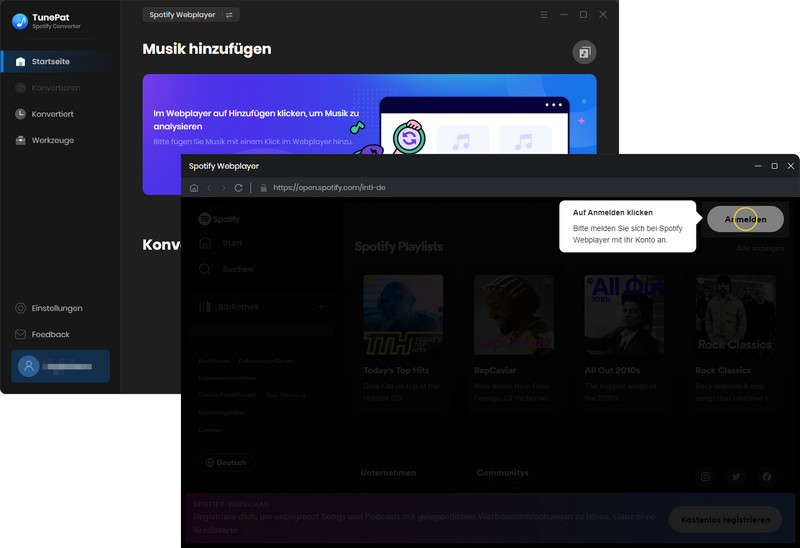Open Spotify Facebook icon

click(767, 477)
